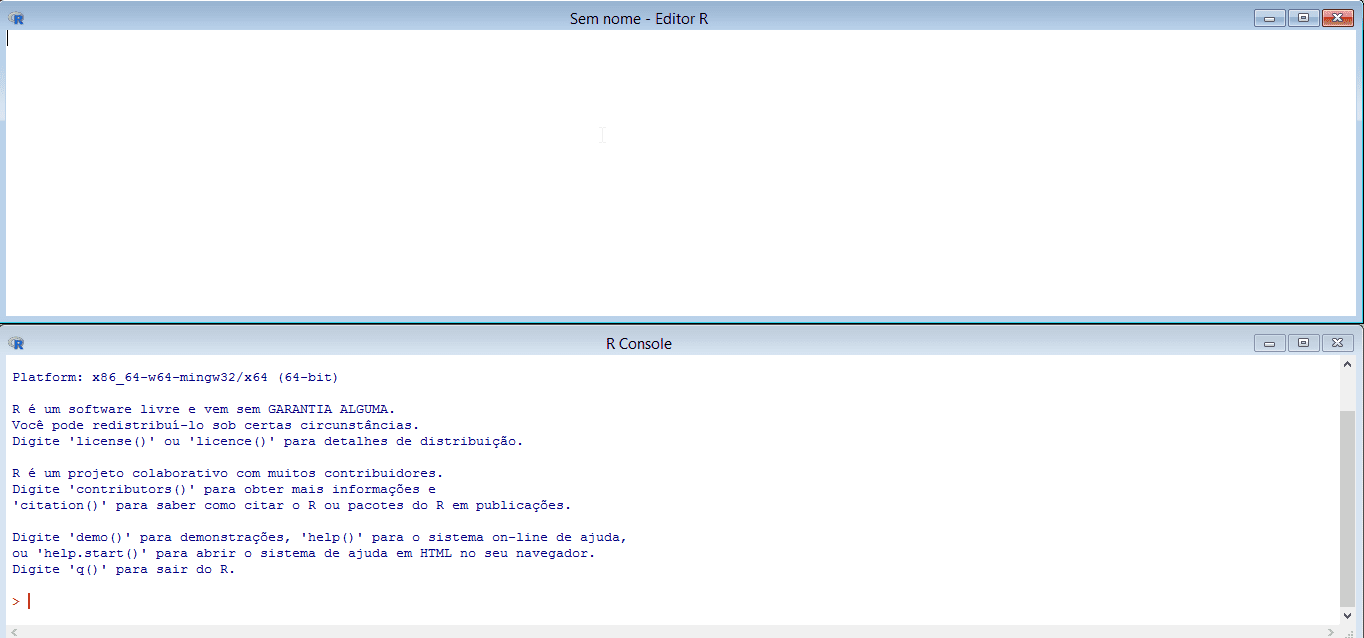This screenshot has height=638, width=1364.
Task: Click the scrollbar track above the console thumb
Action: pos(1347,390)
